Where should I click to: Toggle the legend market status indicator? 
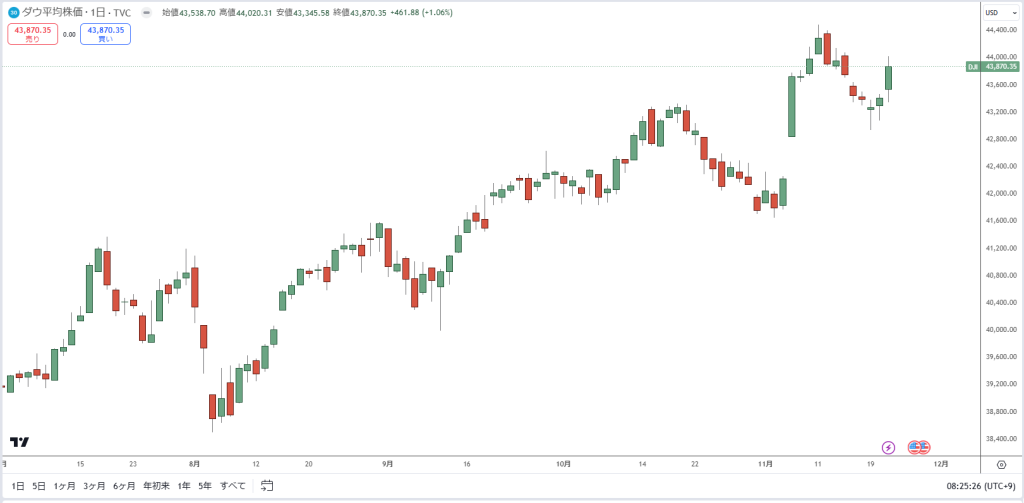tap(147, 12)
